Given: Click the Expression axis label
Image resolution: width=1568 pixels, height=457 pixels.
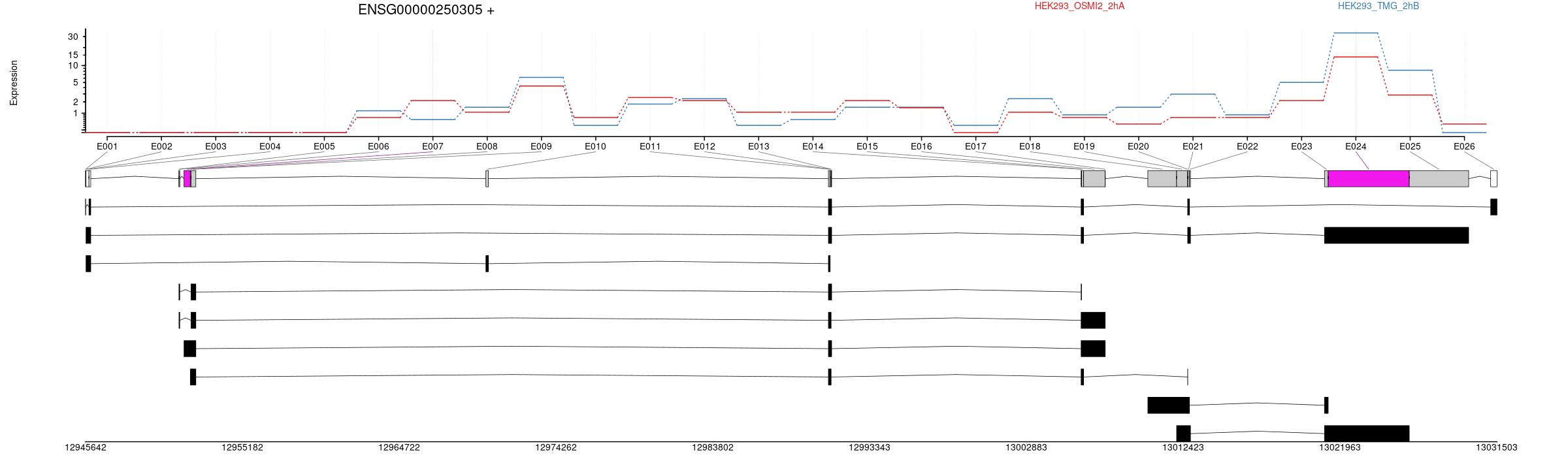Looking at the screenshot, I should [x=14, y=83].
